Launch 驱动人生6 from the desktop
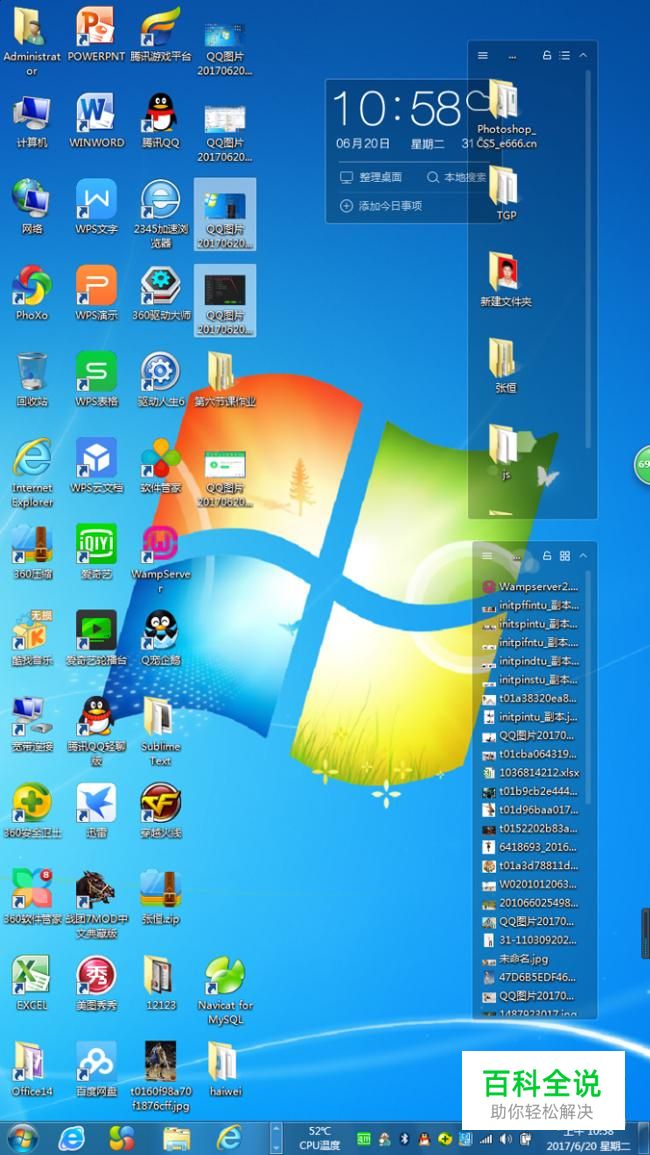This screenshot has width=650, height=1155. tap(161, 379)
